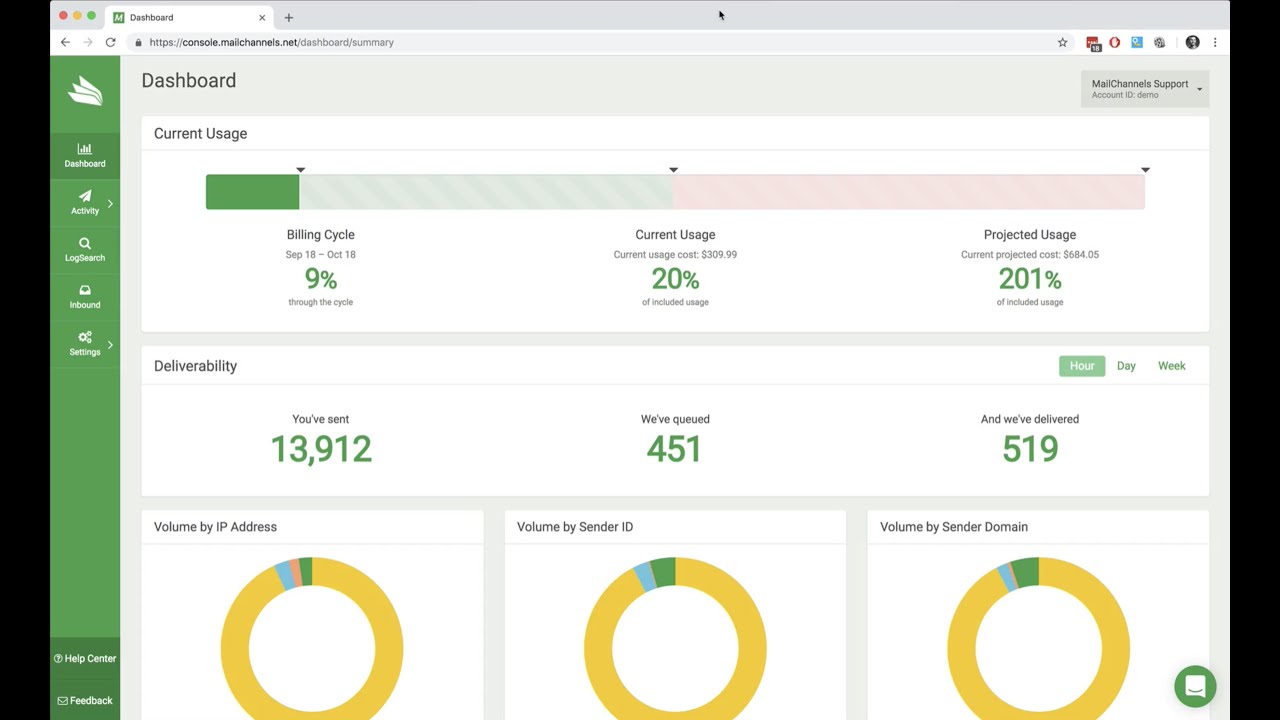This screenshot has height=720, width=1280.
Task: Open the MailChannels Support account dropdown
Action: coord(1145,89)
